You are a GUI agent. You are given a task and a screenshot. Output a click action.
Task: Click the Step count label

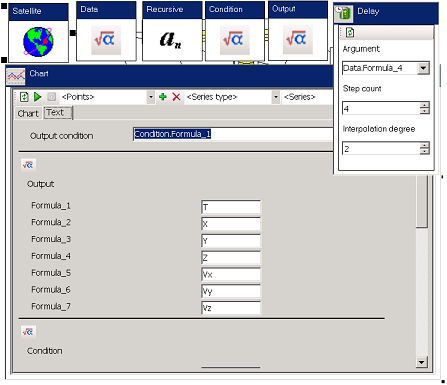(362, 89)
